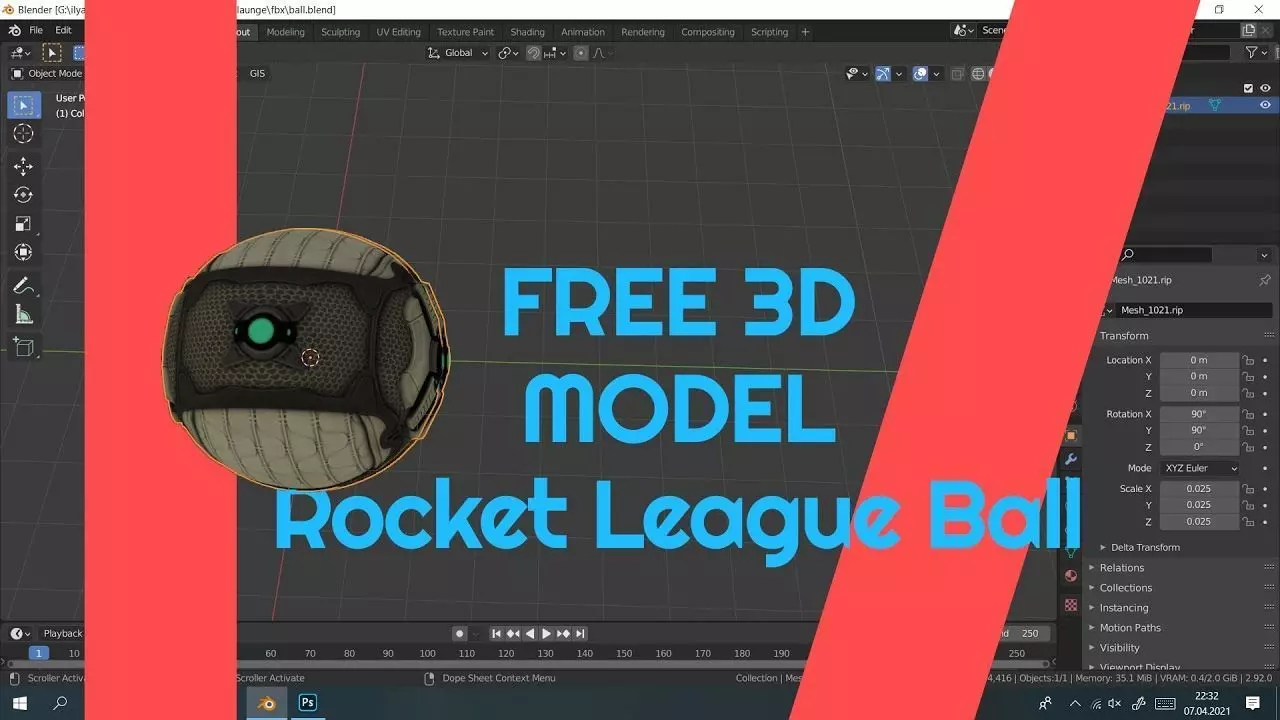Click the GIS menu button
This screenshot has height=720, width=1280.
click(257, 73)
